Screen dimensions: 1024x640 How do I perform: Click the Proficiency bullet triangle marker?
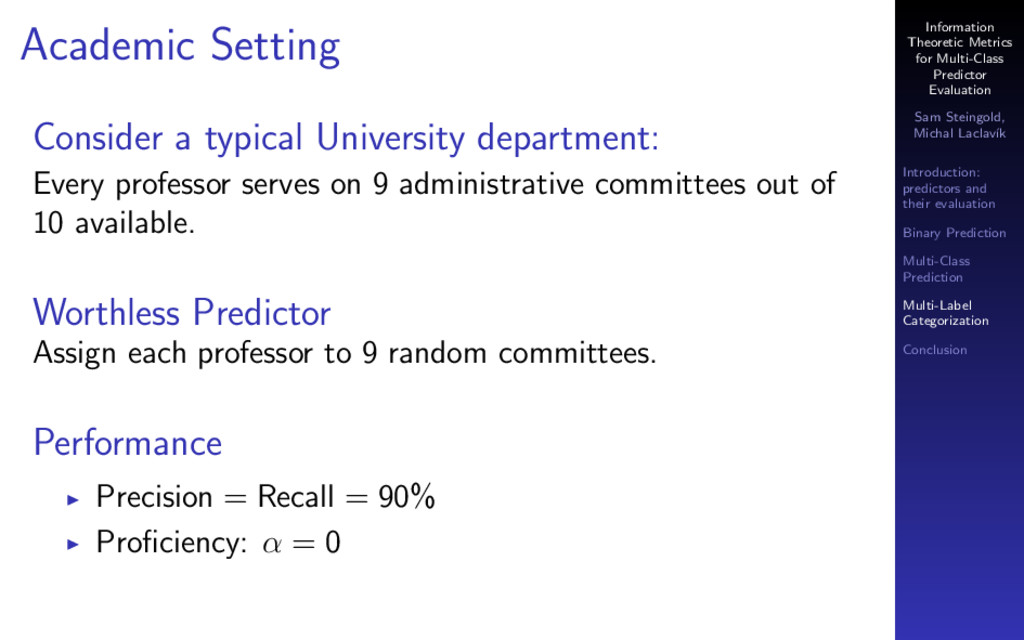point(72,544)
